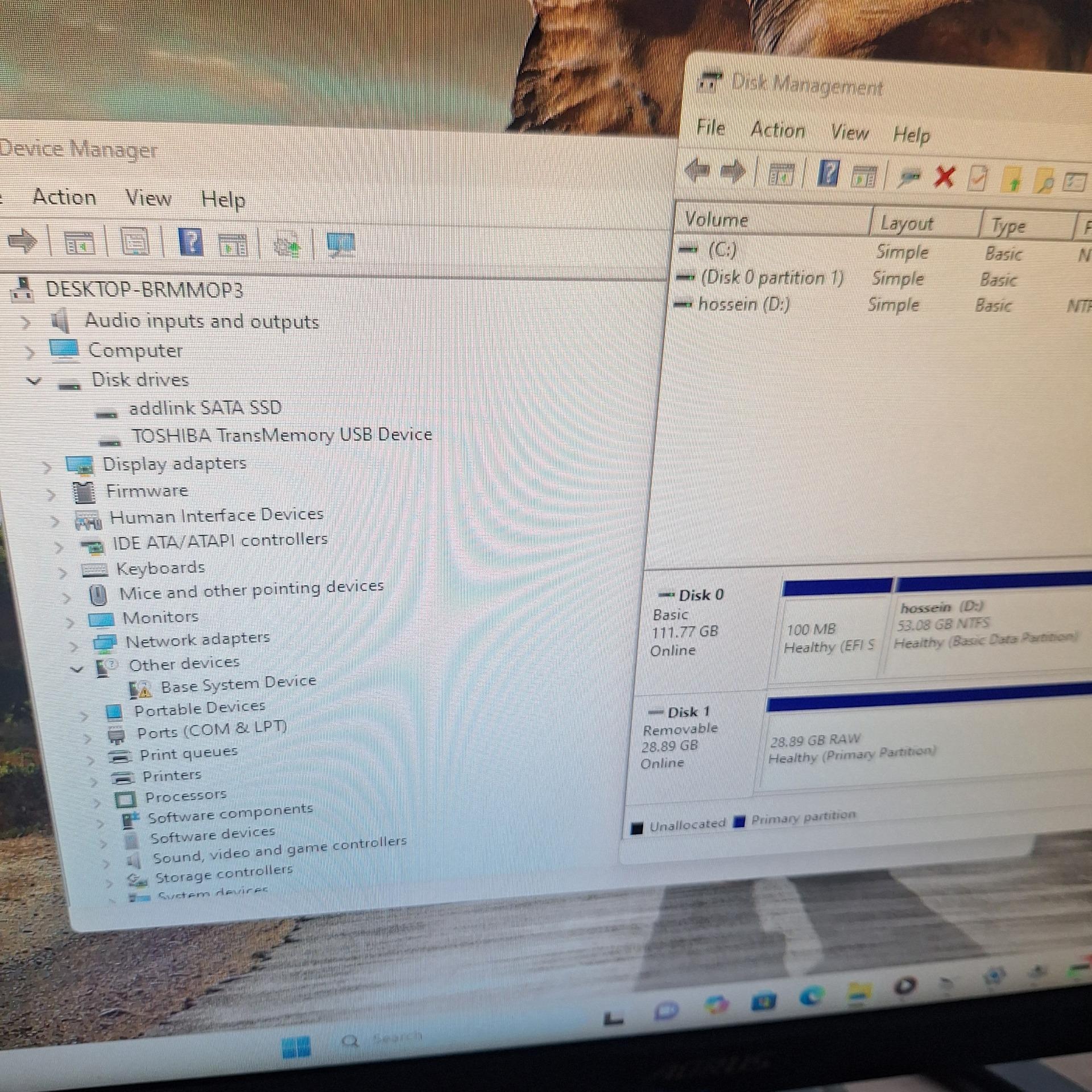Click the gear with green arrow icon in Device Manager
The image size is (1092, 1092).
pos(287,246)
